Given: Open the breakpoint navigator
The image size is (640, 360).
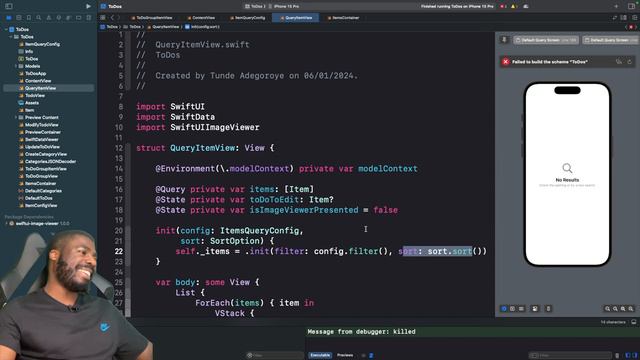Looking at the screenshot, I should tap(79, 18).
